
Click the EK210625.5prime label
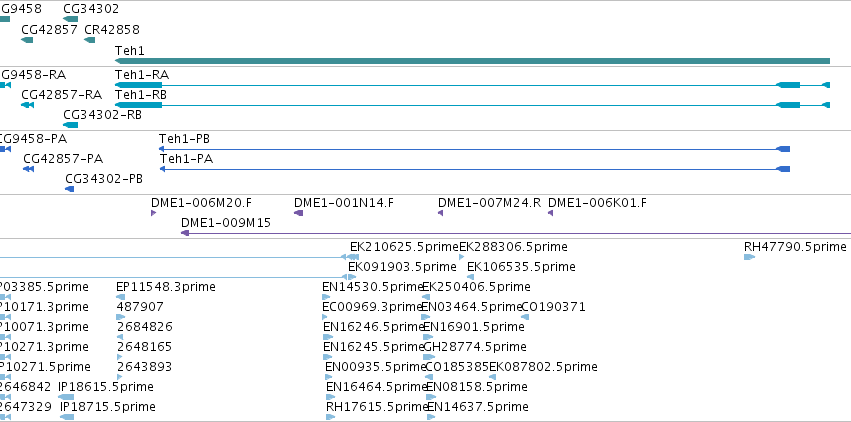pyautogui.click(x=404, y=247)
